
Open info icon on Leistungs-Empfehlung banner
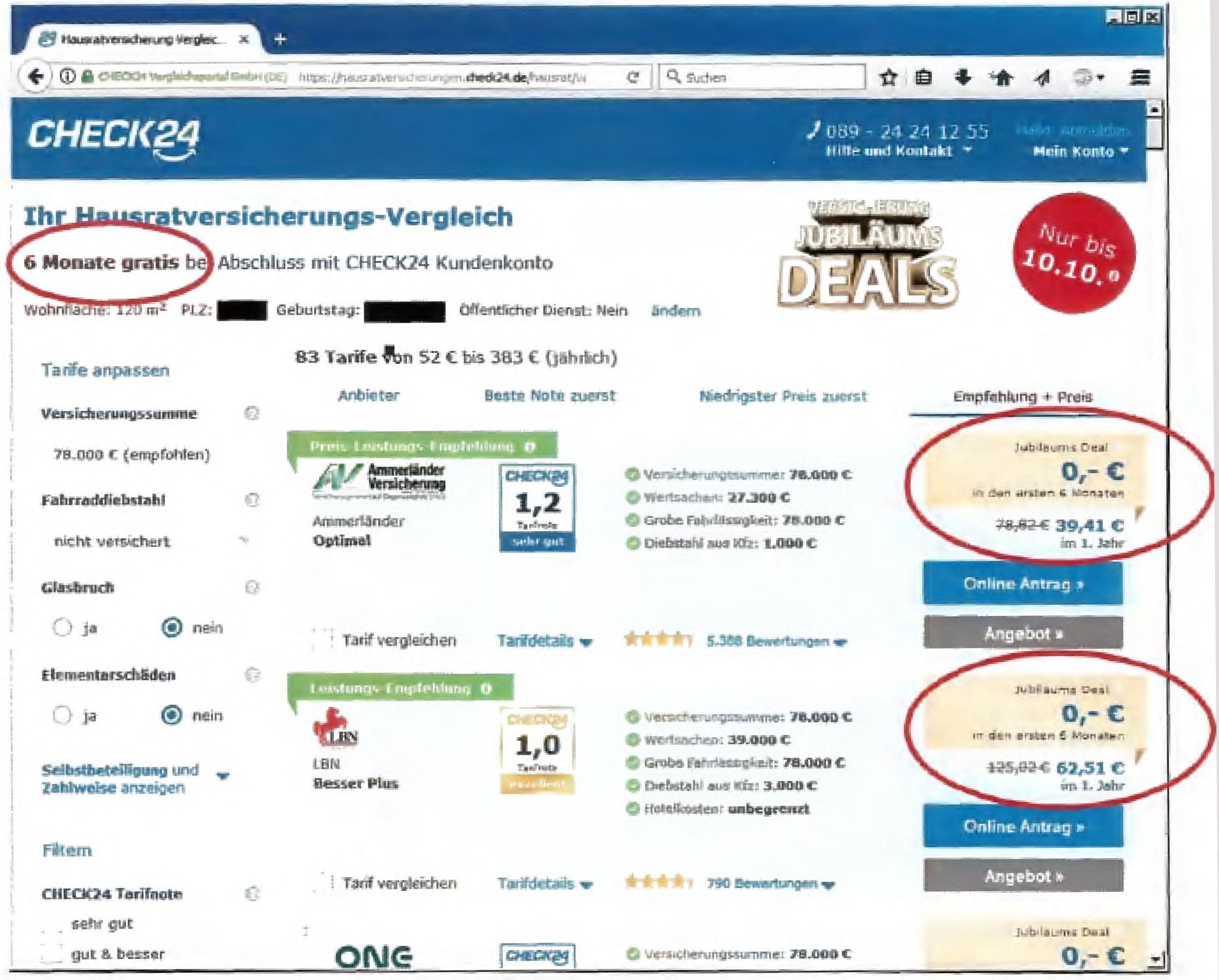(x=486, y=688)
